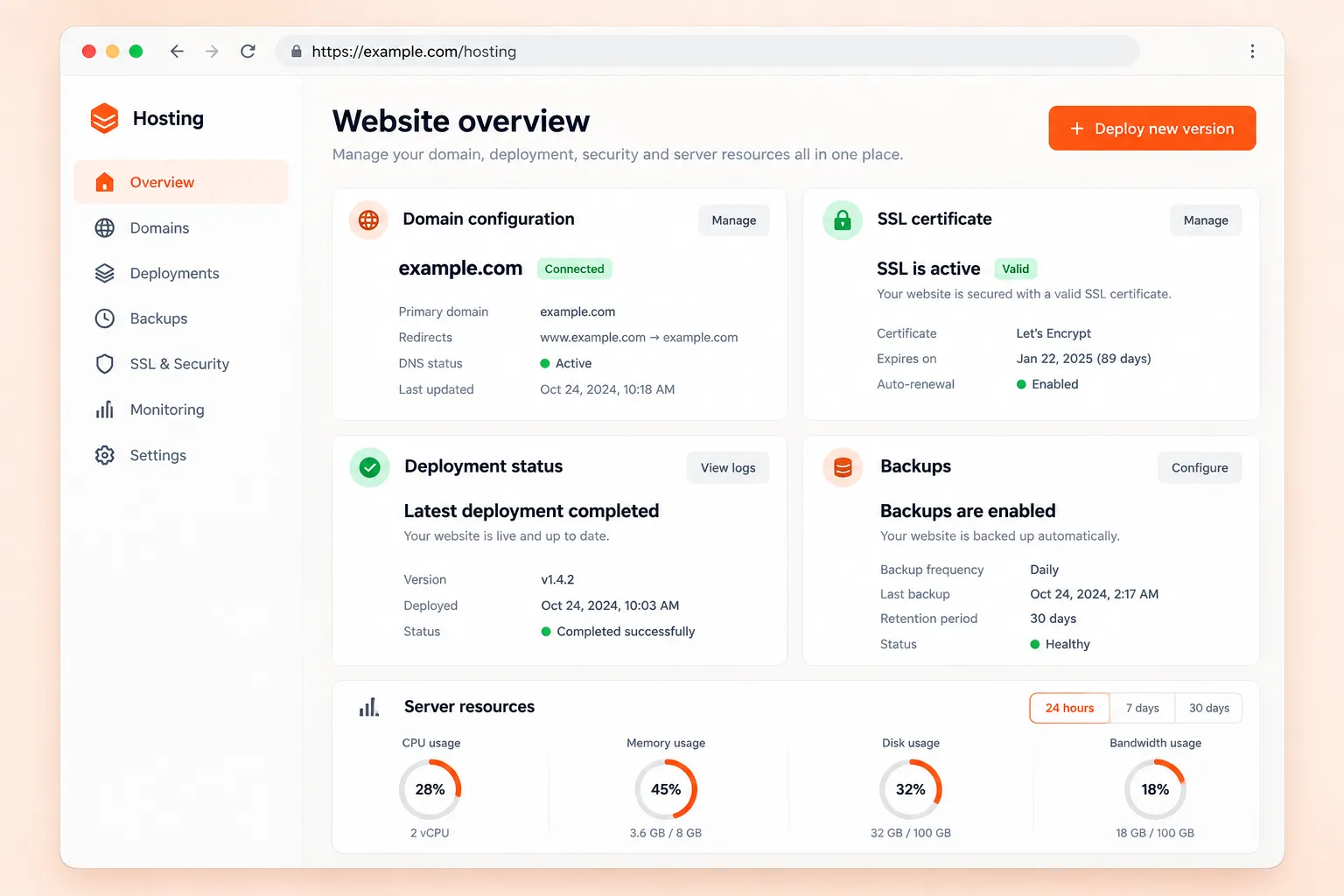
Task: Click the Deployments layers icon
Action: pos(104,273)
